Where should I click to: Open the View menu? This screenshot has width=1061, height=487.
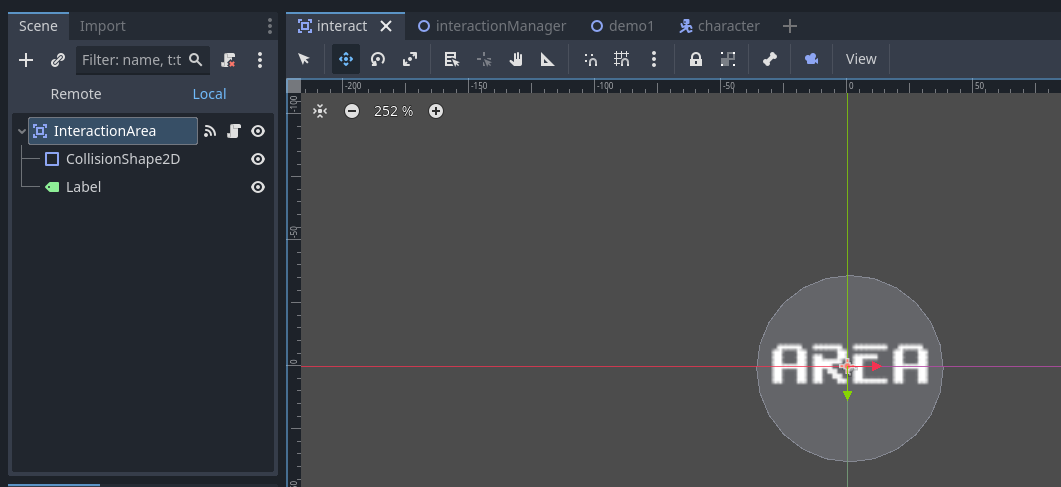click(861, 59)
